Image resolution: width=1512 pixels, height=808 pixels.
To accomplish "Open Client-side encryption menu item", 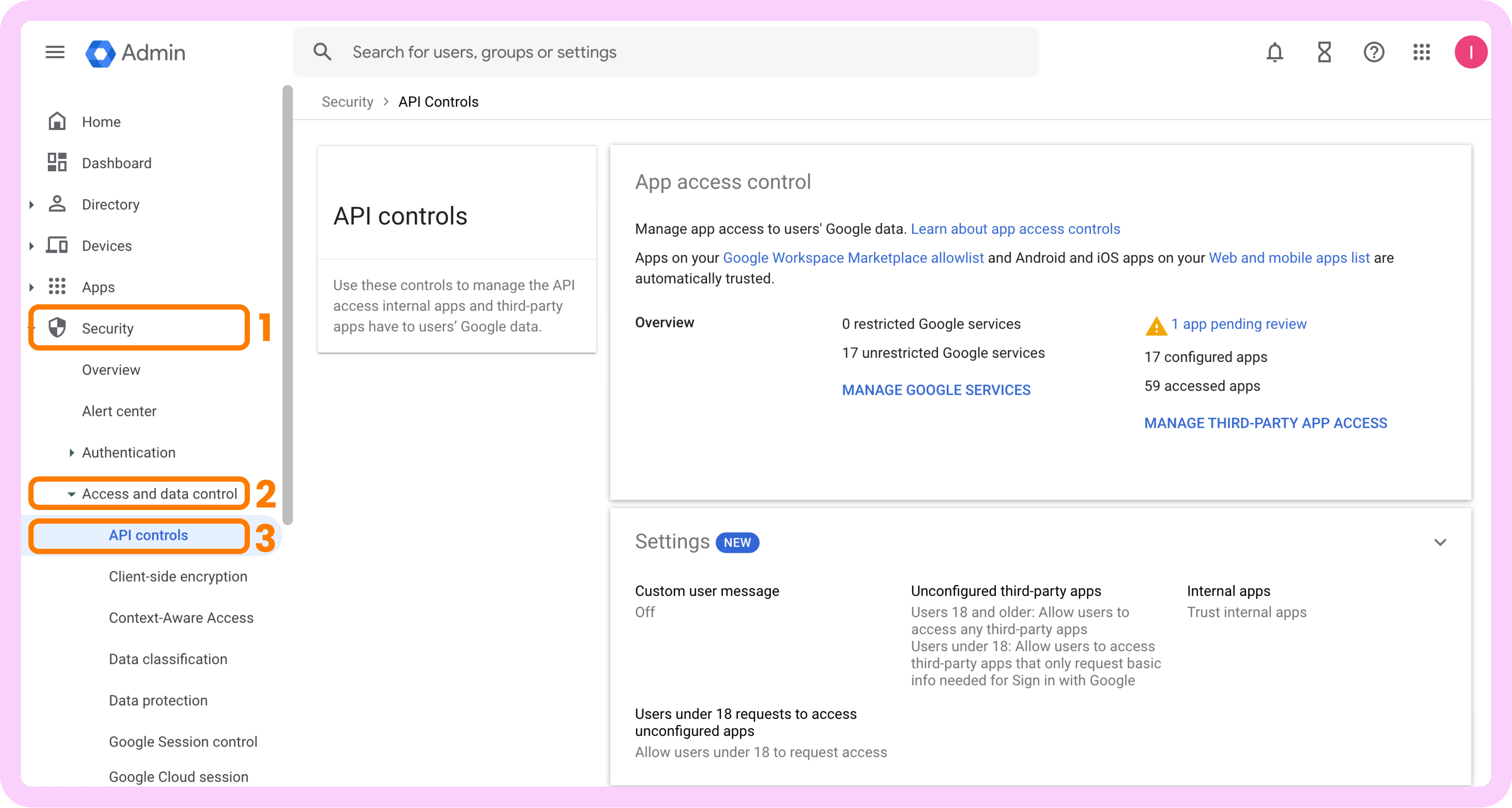I will [178, 576].
